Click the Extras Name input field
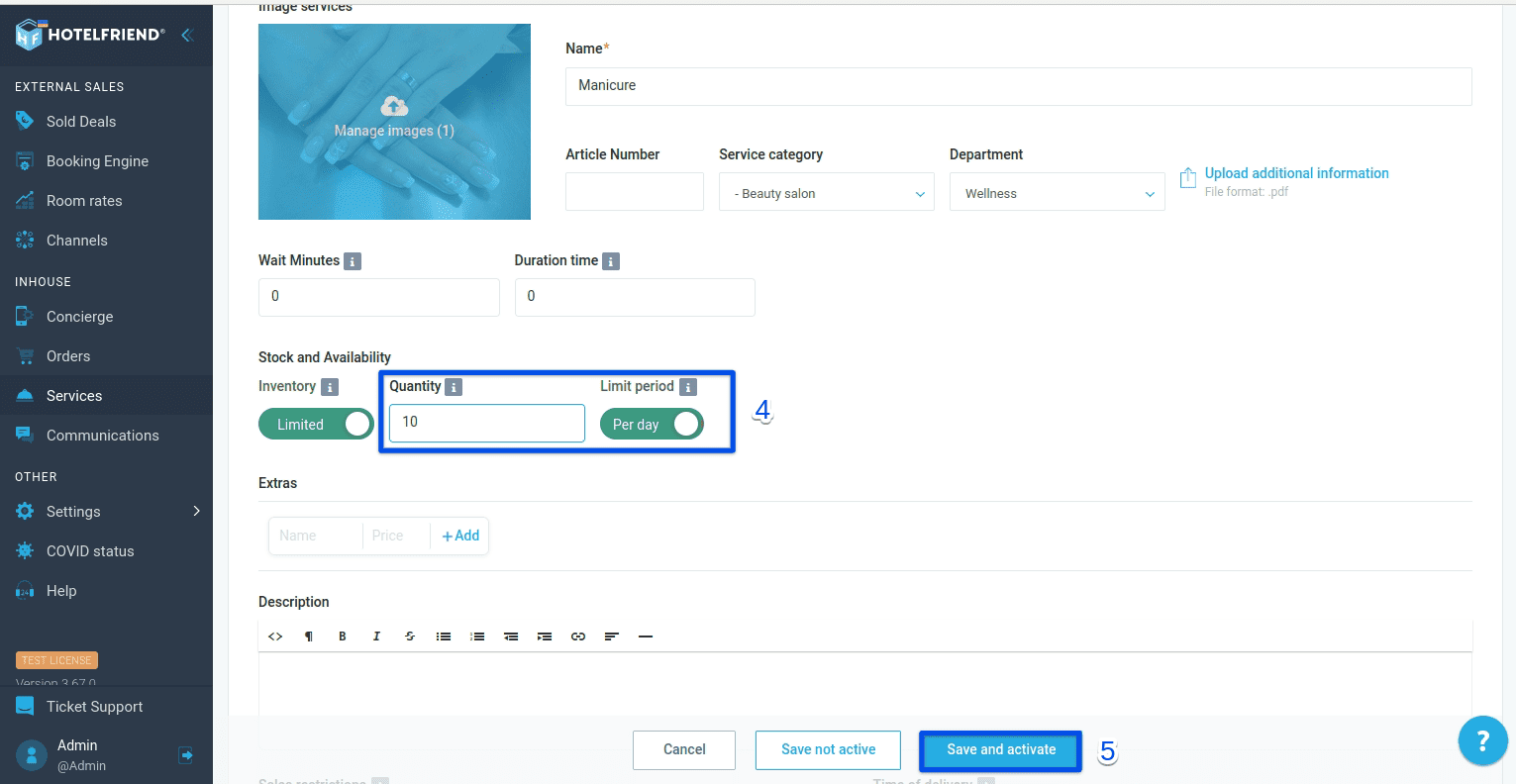This screenshot has width=1516, height=784. pyautogui.click(x=316, y=536)
